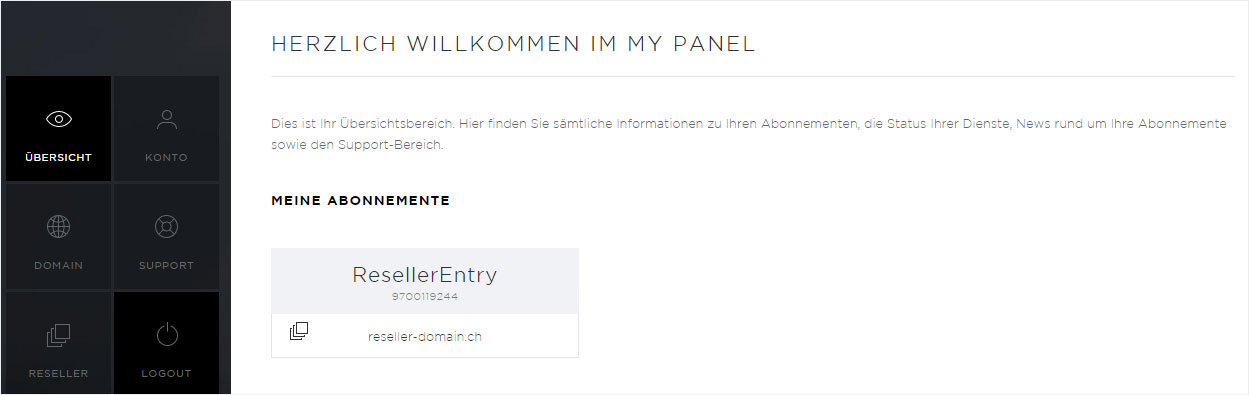The height and width of the screenshot is (395, 1249).
Task: Open the RESELLER menu label
Action: pos(59,374)
